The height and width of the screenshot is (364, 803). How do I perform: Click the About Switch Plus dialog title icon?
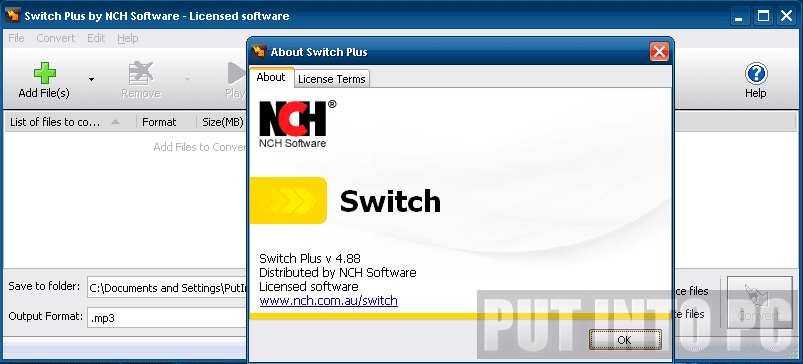(259, 52)
